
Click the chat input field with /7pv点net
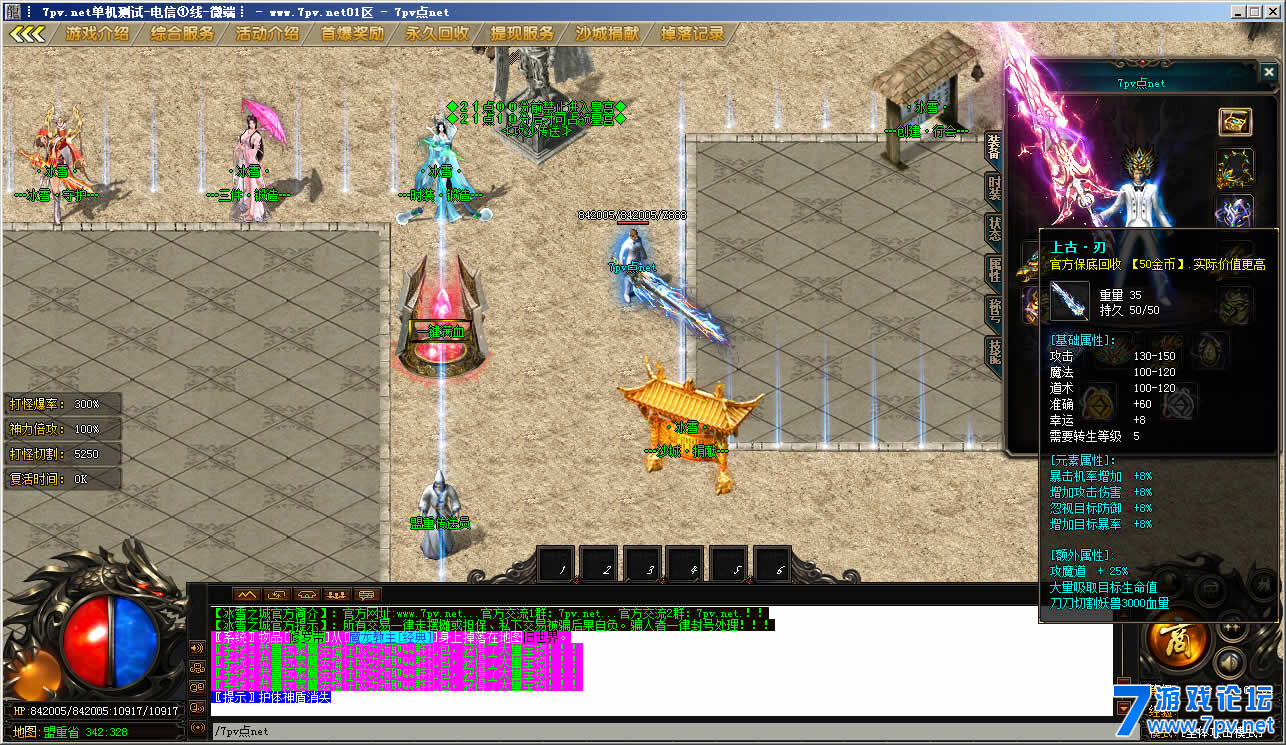pyautogui.click(x=662, y=731)
